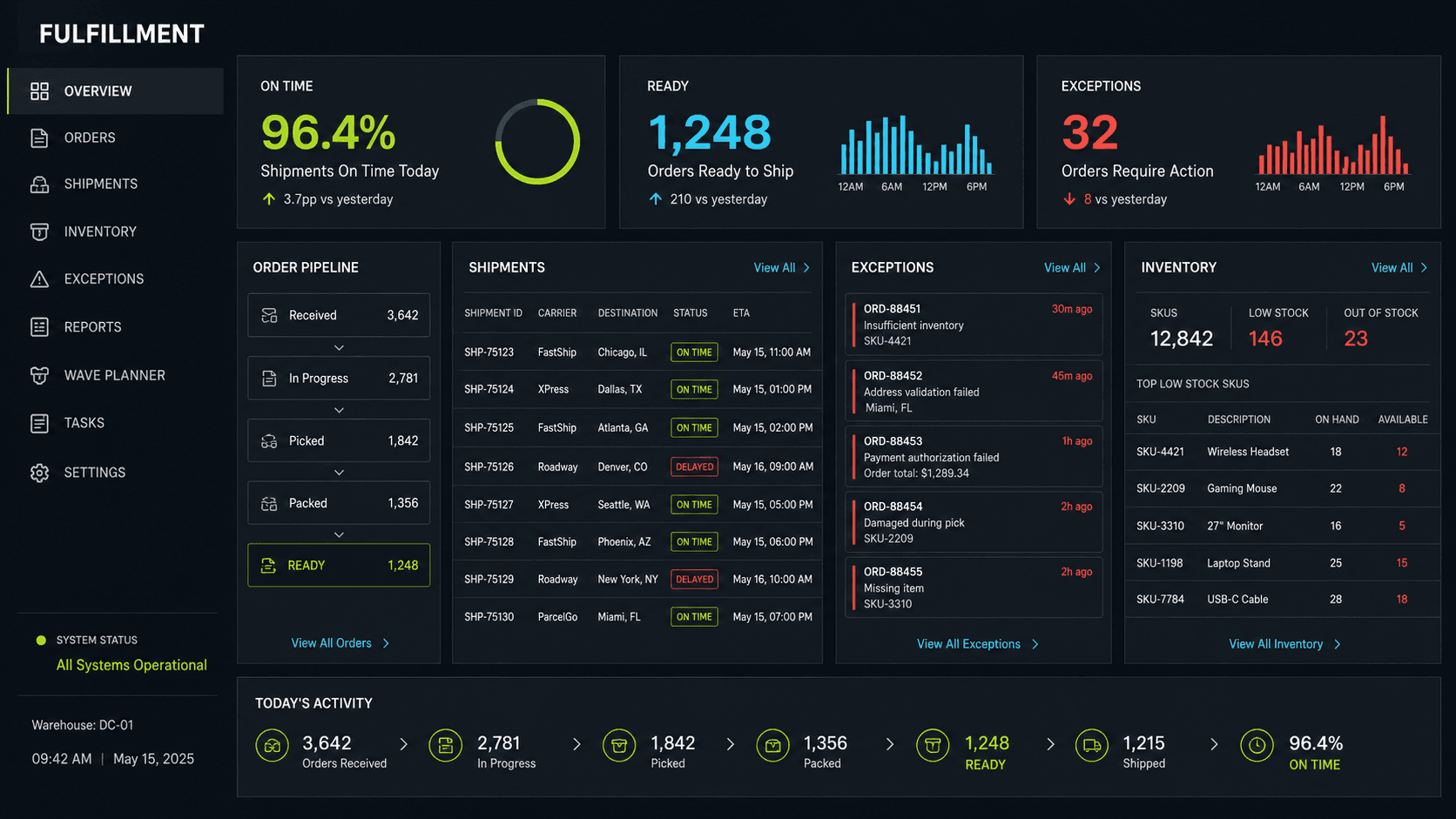This screenshot has height=819, width=1456.
Task: Click the arrow after 1,356 Packed in activity
Action: click(889, 744)
